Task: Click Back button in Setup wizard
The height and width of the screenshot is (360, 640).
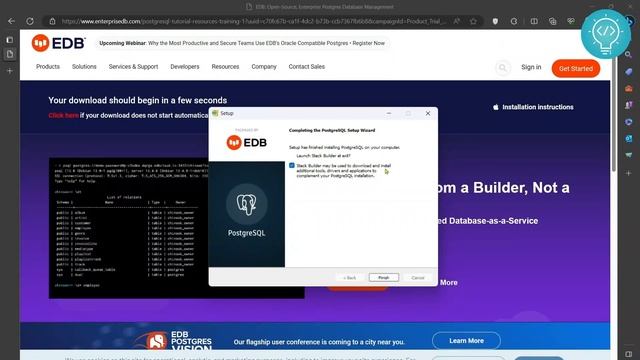Action: tap(350, 278)
